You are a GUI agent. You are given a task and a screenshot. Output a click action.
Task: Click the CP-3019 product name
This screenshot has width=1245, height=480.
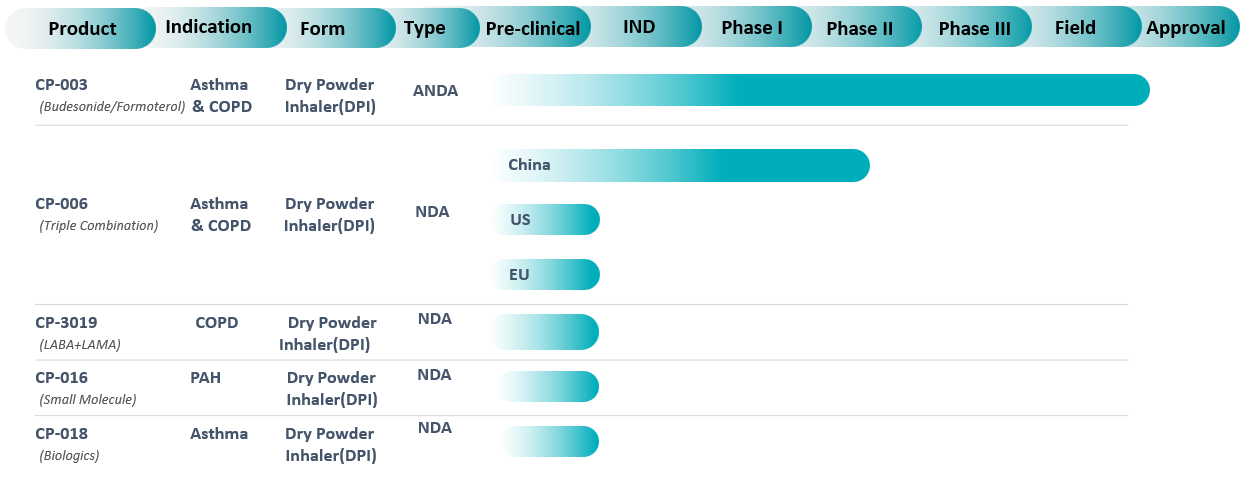click(x=66, y=323)
